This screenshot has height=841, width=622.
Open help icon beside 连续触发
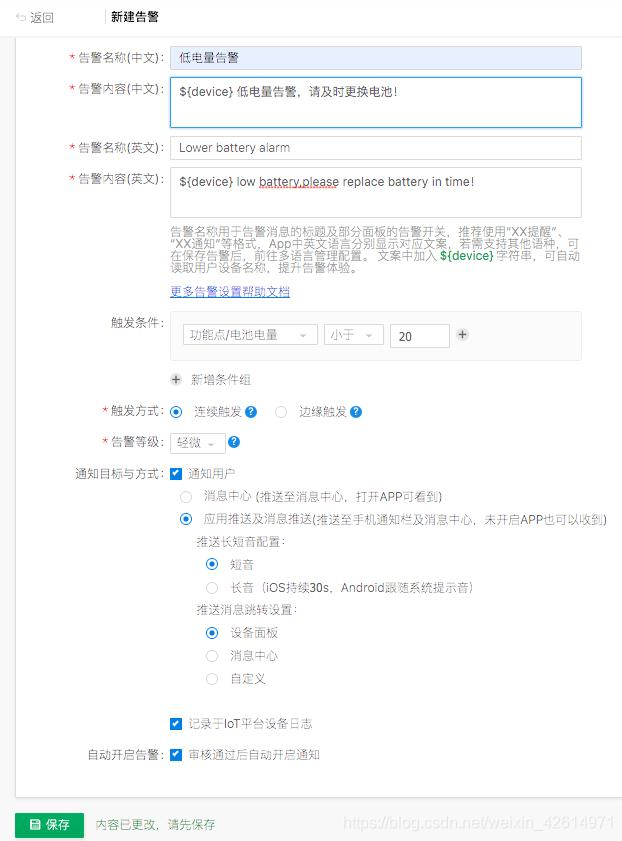[x=251, y=412]
